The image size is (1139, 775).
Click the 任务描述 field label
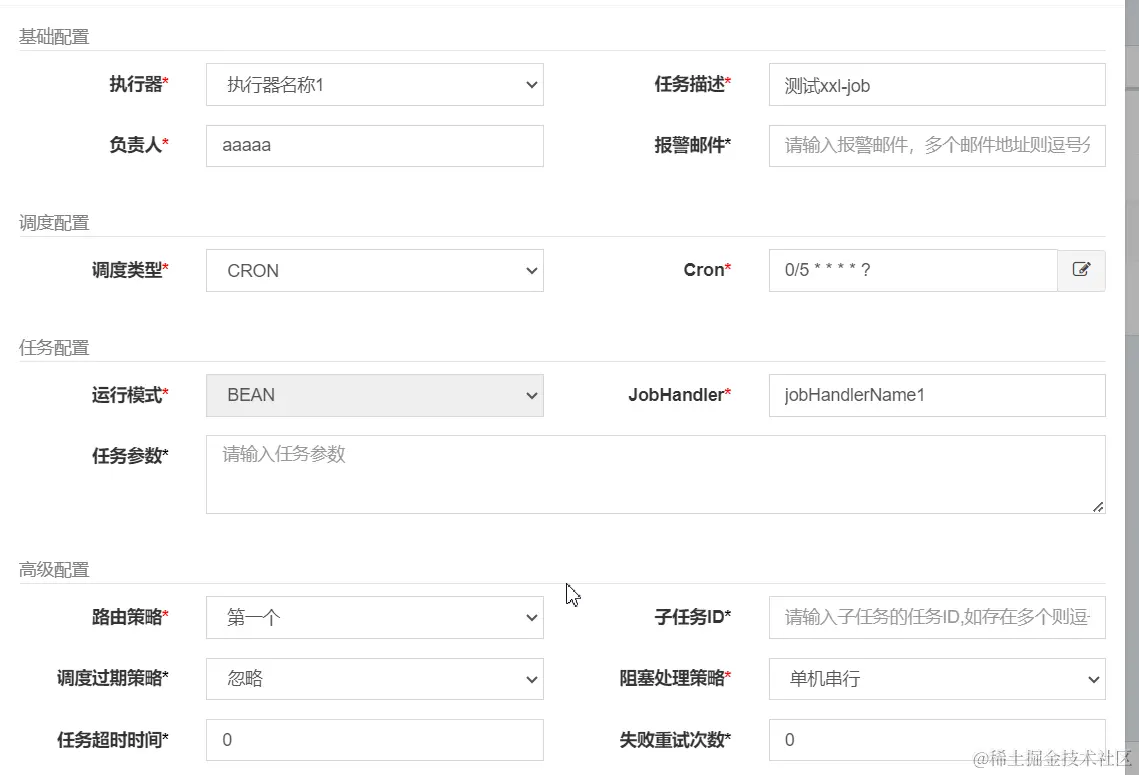click(692, 84)
